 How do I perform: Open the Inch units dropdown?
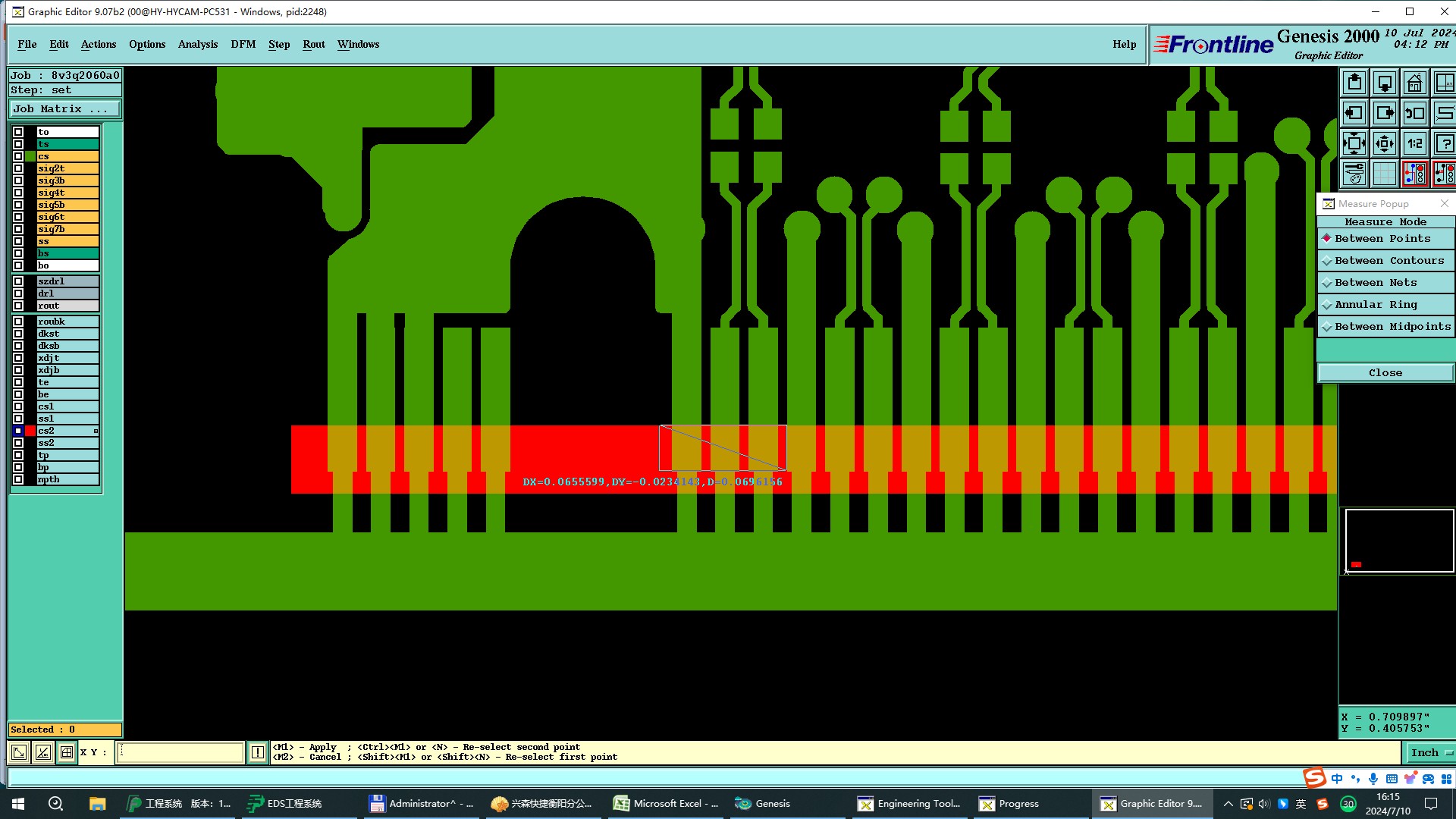(x=1430, y=752)
